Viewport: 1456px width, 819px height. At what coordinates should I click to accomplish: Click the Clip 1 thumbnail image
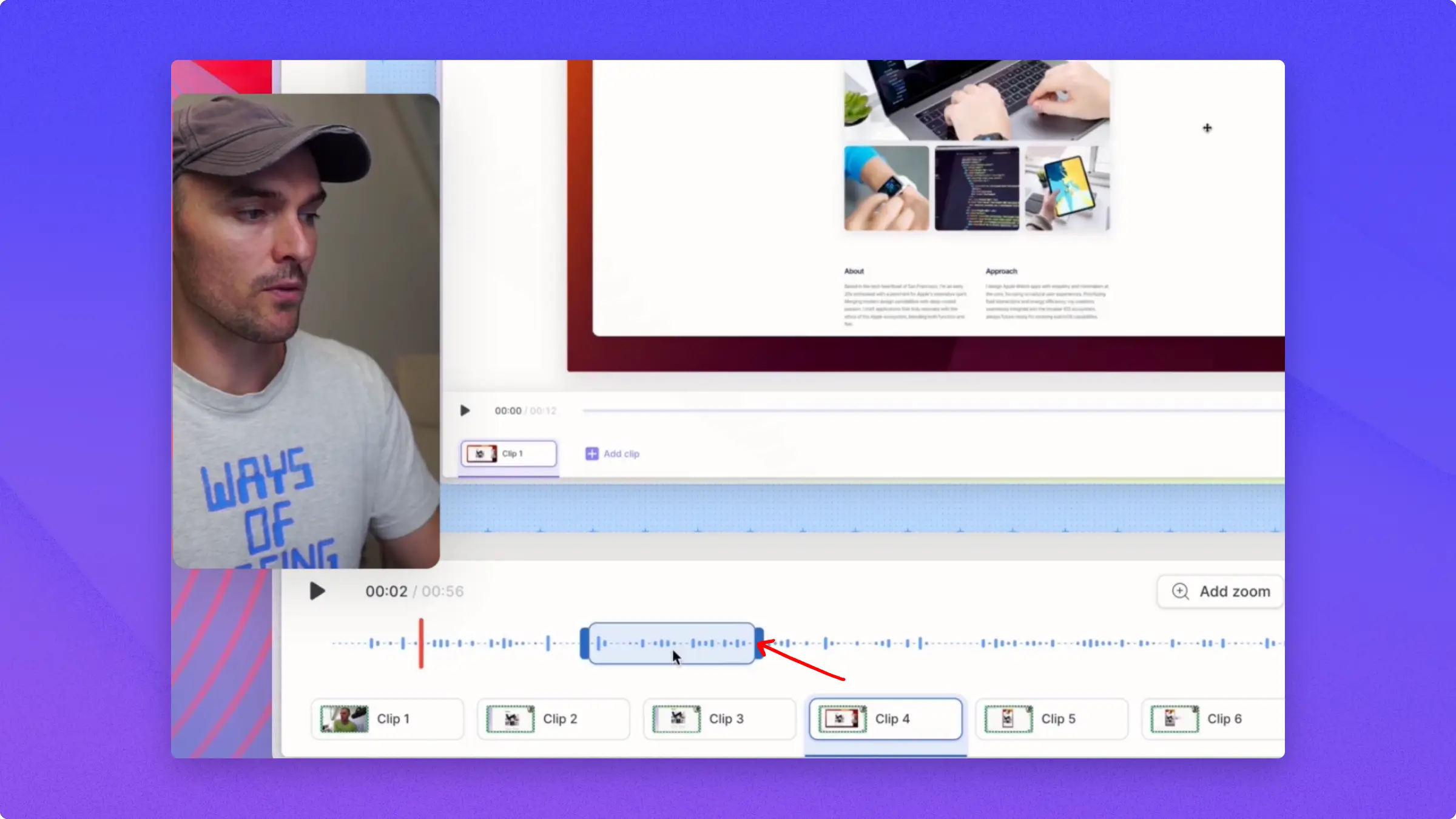(344, 719)
